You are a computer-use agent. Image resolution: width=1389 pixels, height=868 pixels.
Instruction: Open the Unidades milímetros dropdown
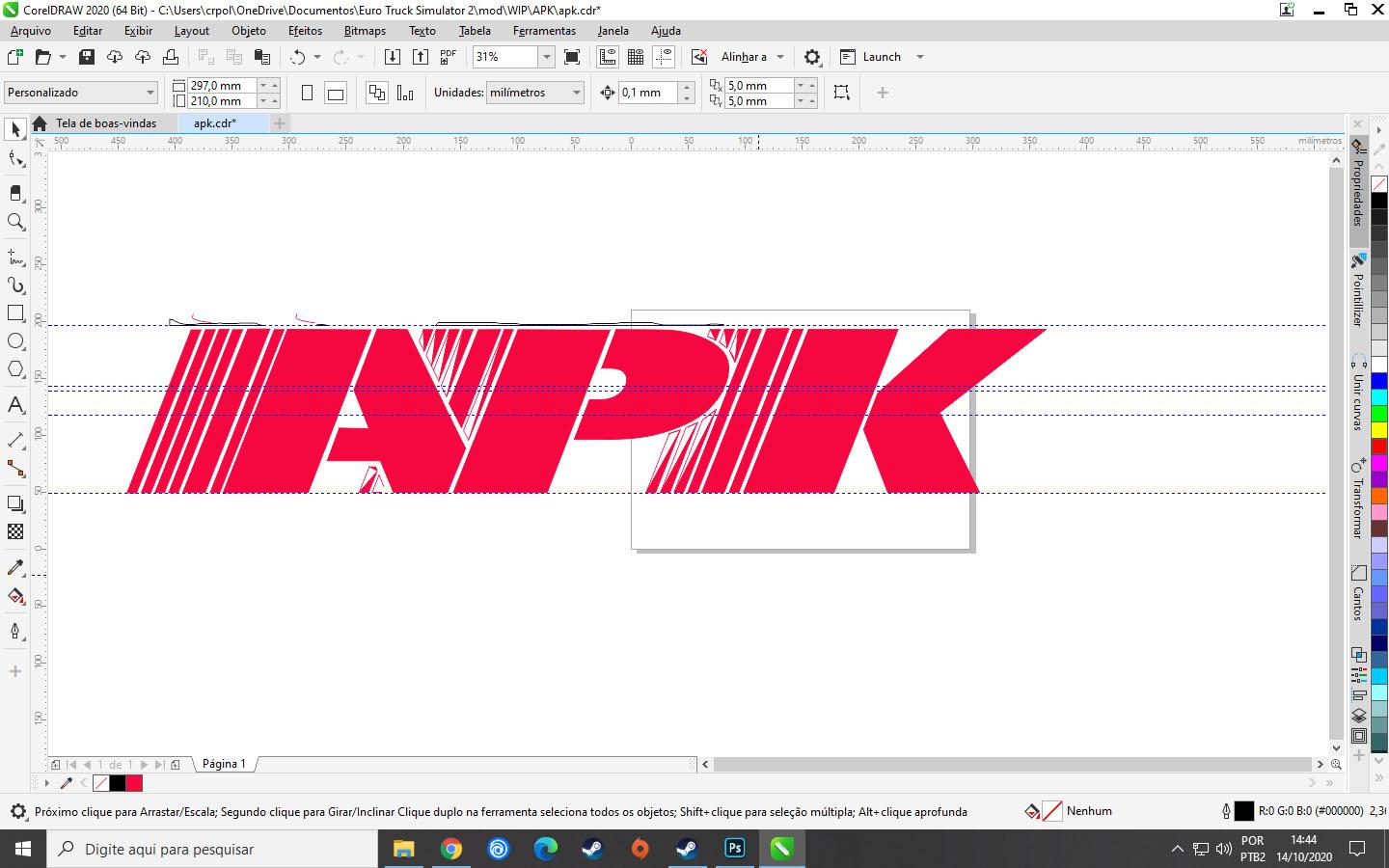[577, 93]
